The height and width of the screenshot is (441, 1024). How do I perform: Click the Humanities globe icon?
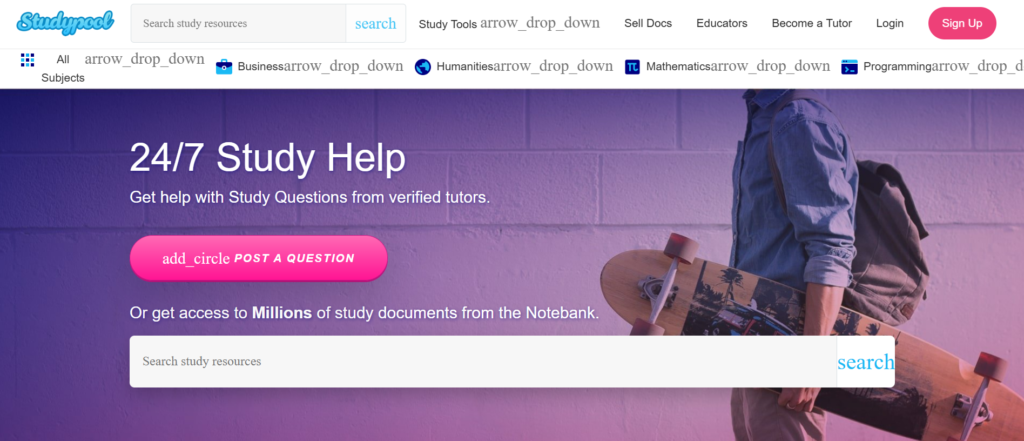(x=423, y=67)
